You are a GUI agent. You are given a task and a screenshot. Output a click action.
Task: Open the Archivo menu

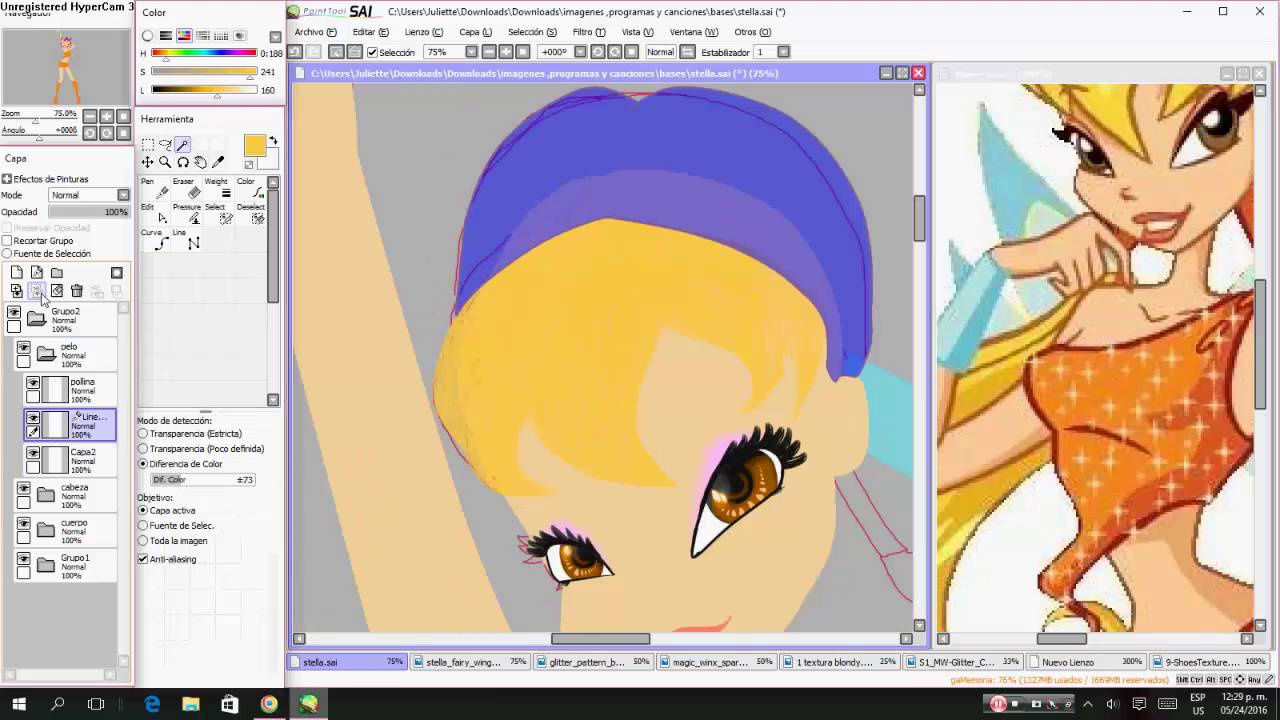click(x=316, y=32)
